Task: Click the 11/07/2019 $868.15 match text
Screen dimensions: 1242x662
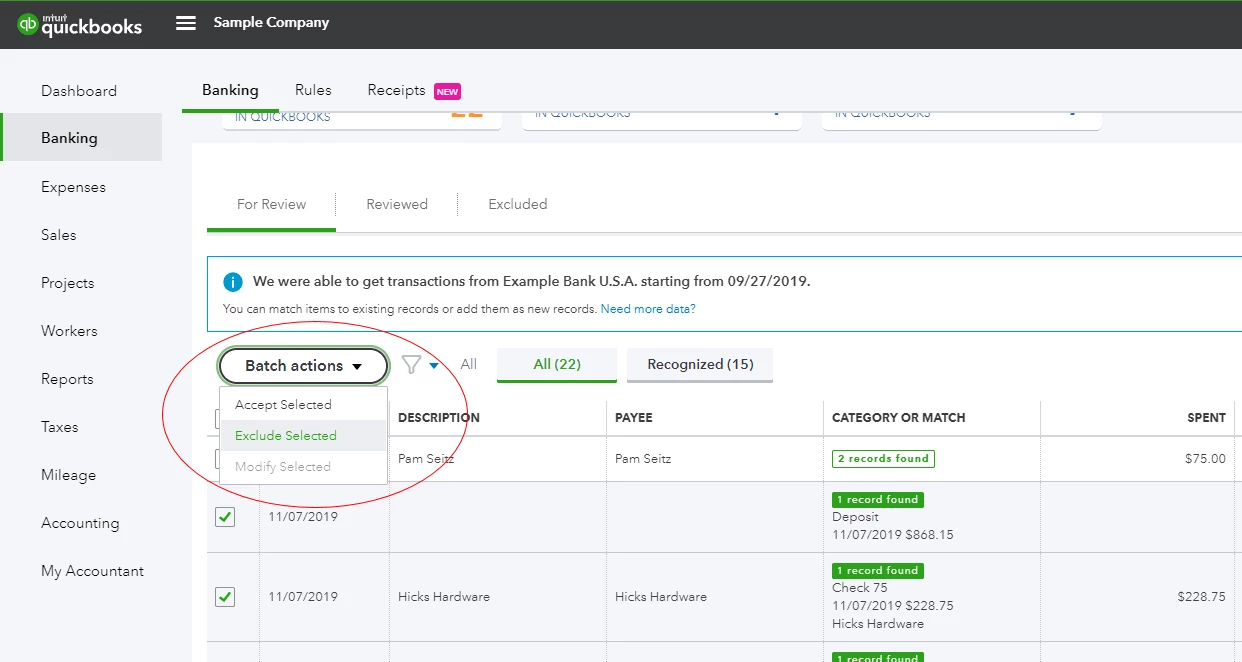Action: point(893,535)
